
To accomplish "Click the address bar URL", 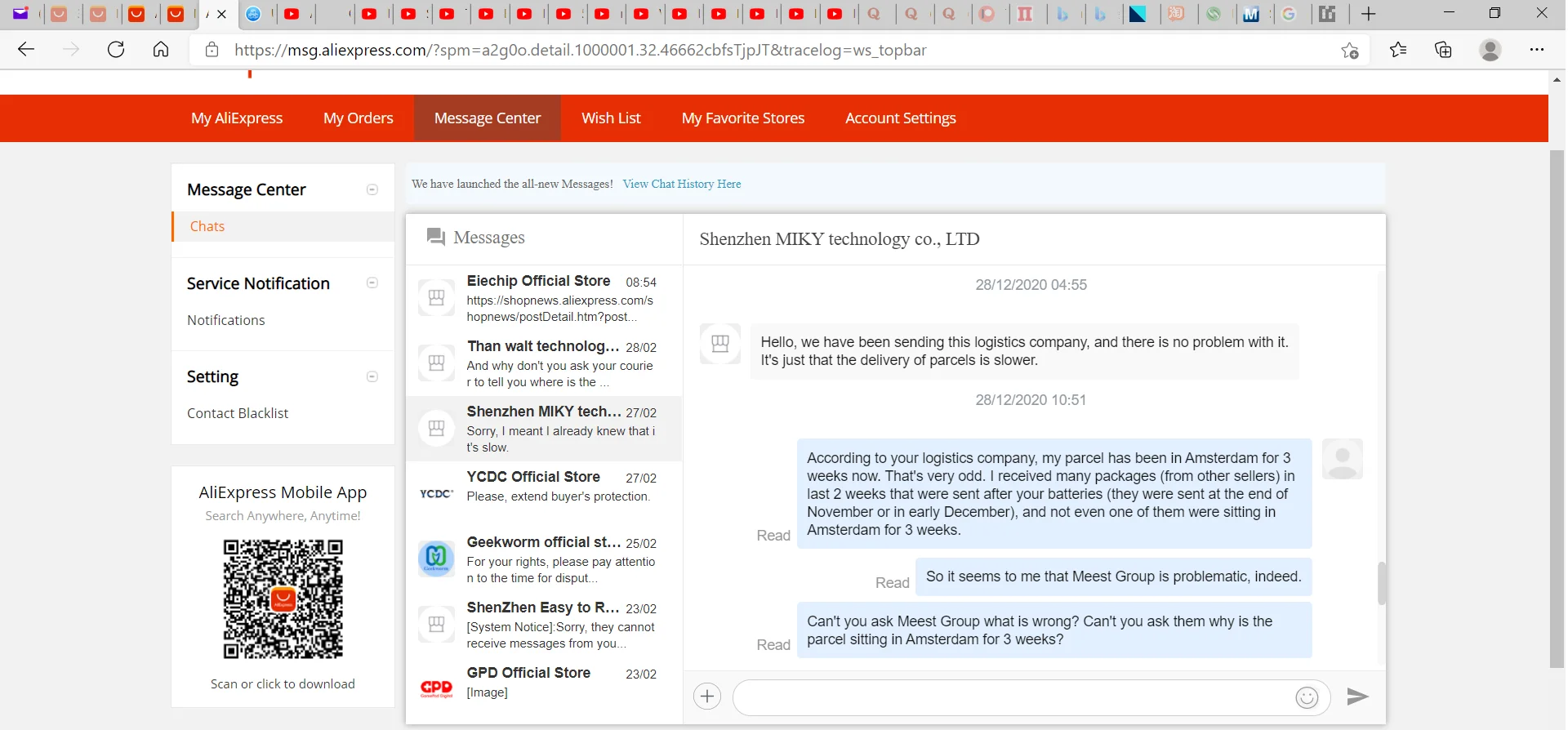I will (x=581, y=50).
